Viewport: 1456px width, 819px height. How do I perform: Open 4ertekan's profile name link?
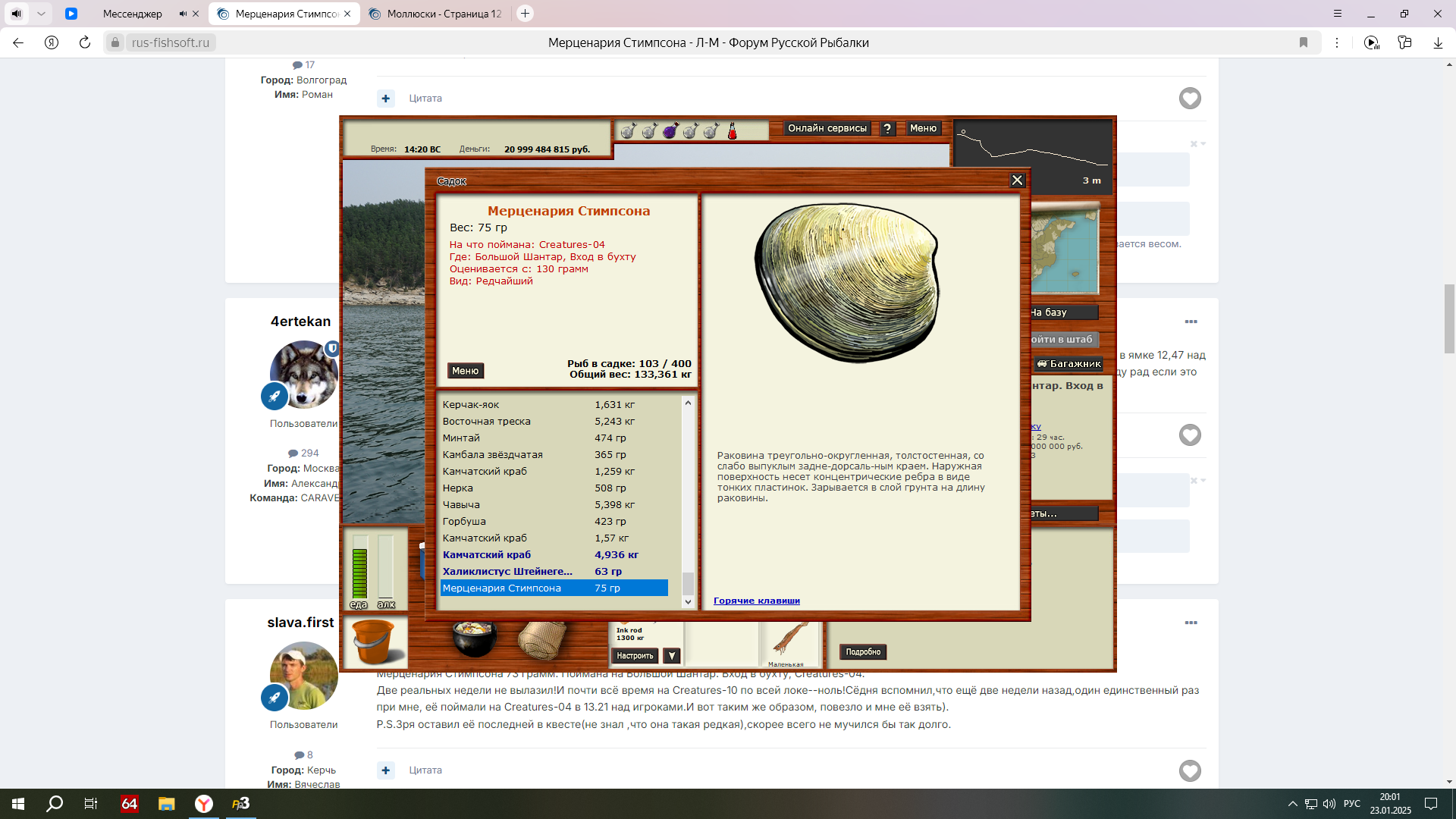click(x=300, y=321)
